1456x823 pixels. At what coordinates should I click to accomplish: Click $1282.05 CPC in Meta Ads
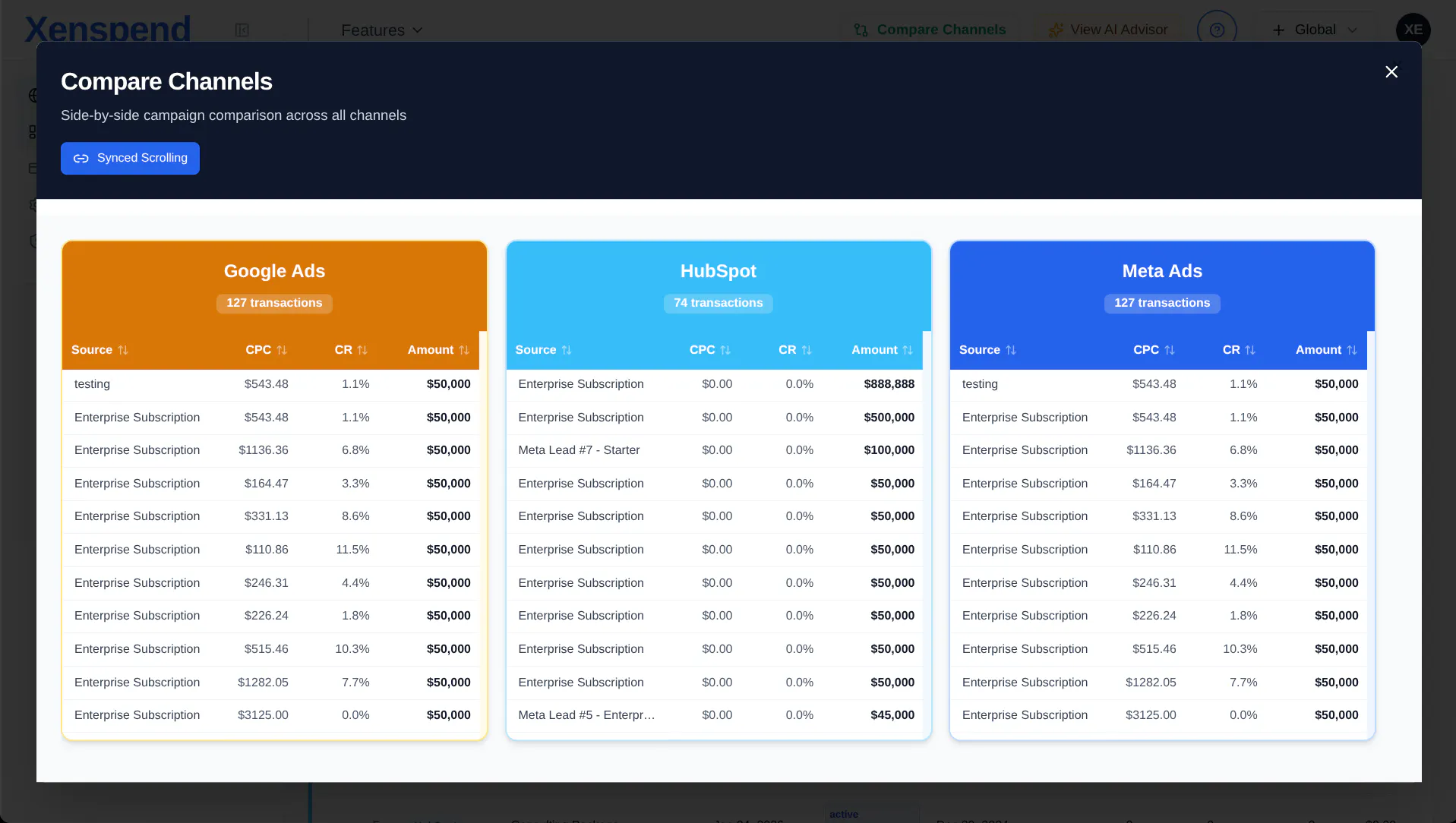(1151, 683)
